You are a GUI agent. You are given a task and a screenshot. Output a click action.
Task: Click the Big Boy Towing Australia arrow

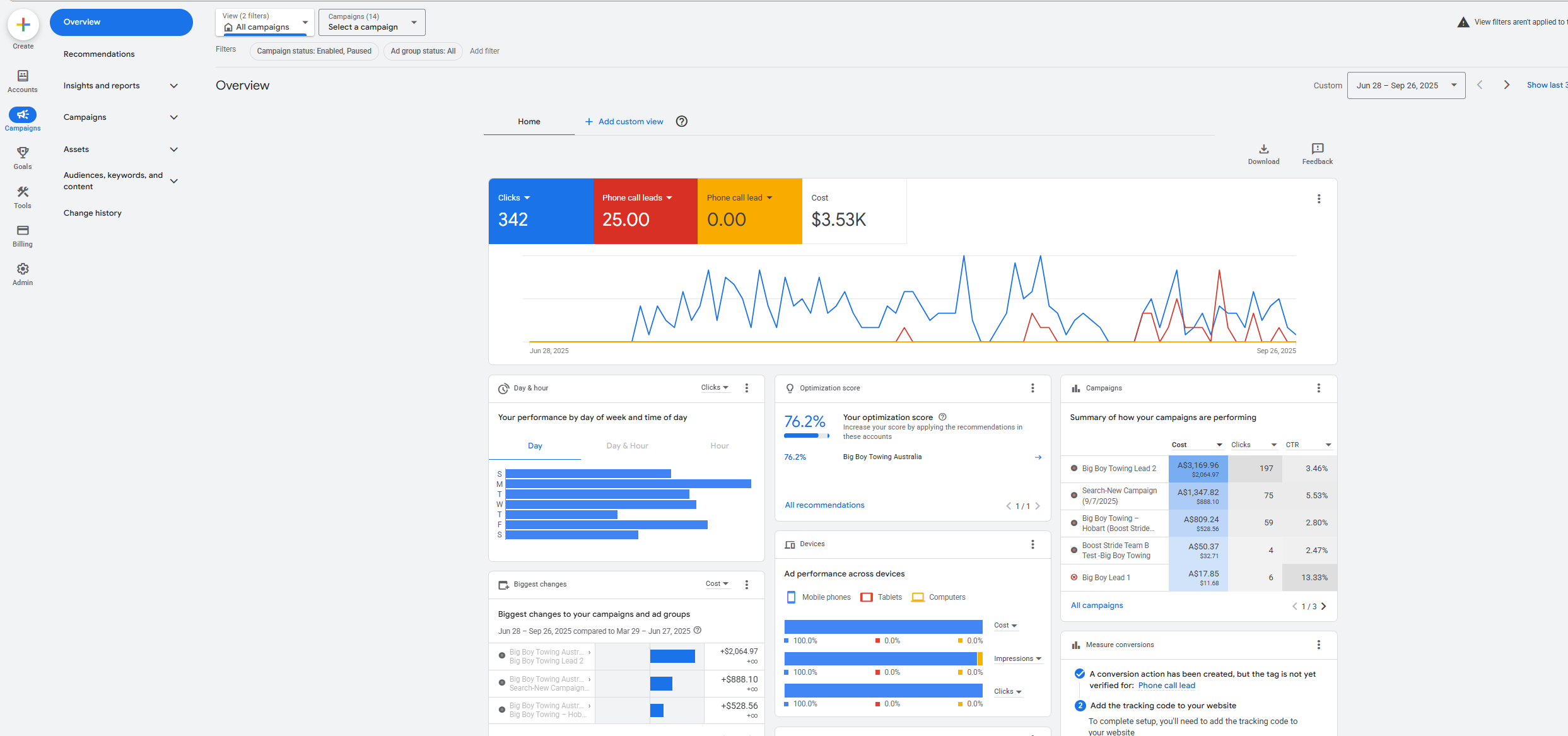tap(1038, 457)
